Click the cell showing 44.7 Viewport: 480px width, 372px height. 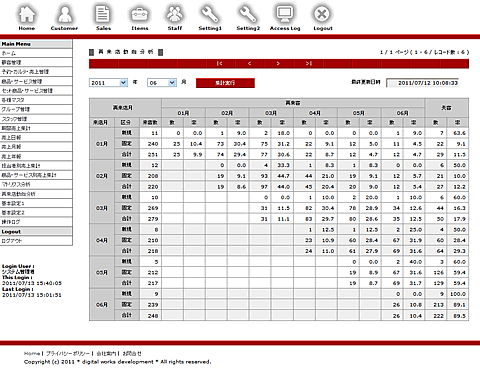[282, 176]
